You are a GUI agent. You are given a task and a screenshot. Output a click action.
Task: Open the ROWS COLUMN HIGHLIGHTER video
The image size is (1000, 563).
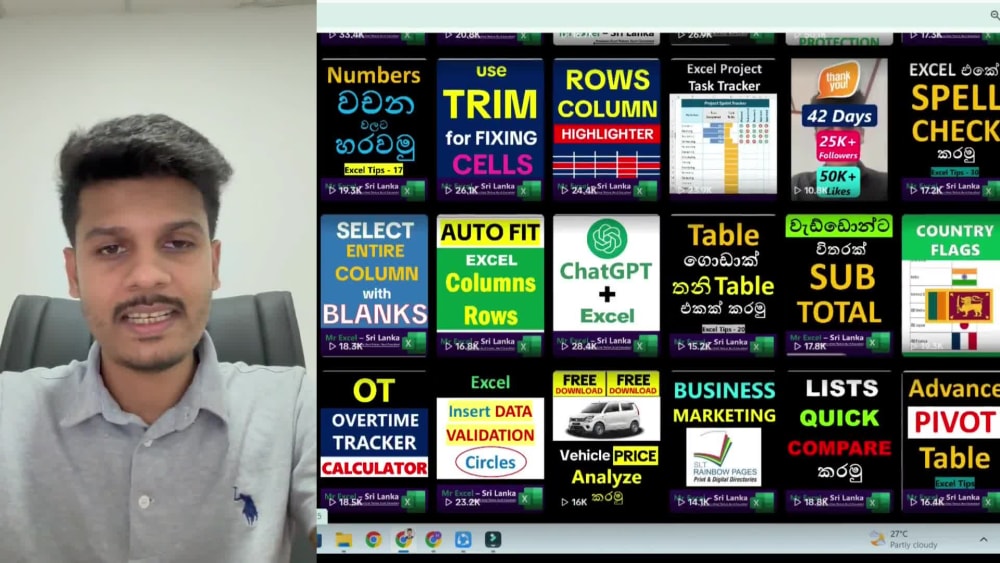tap(607, 129)
